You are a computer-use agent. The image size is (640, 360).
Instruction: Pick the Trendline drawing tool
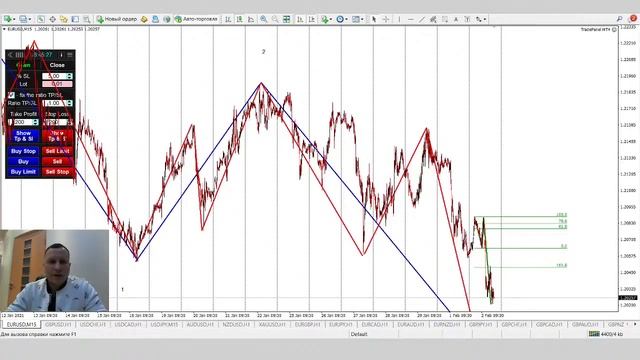click(422, 19)
